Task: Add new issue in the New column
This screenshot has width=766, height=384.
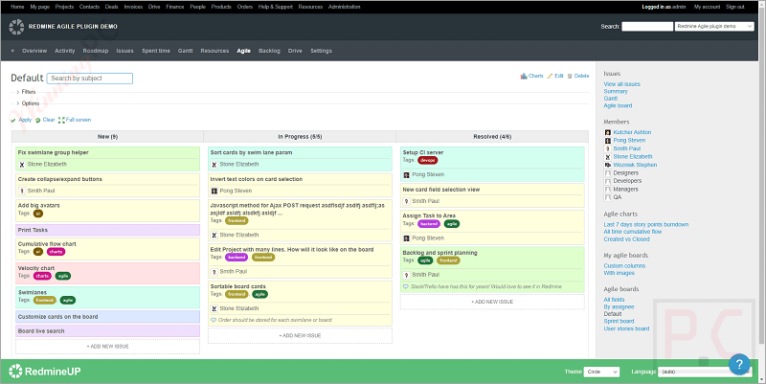Action: coord(107,346)
